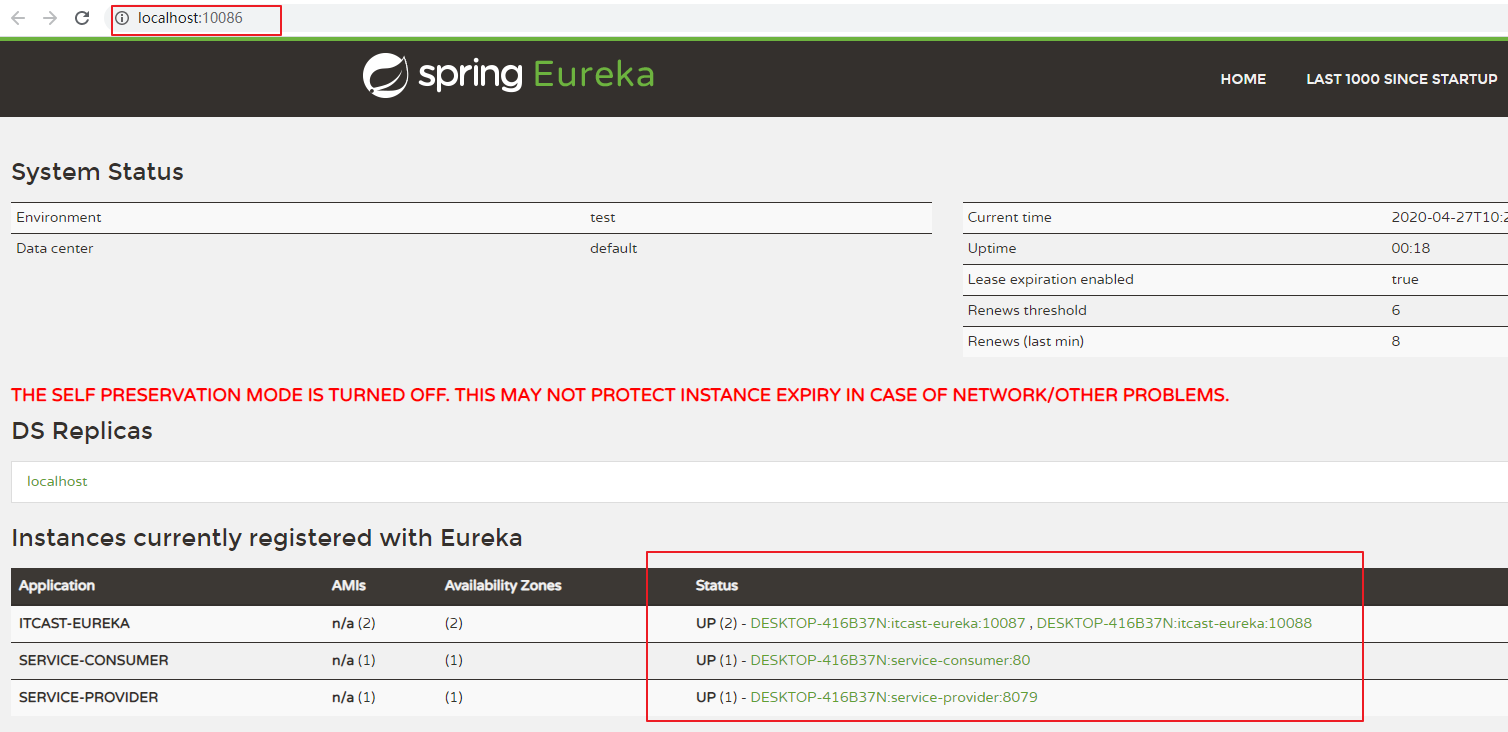Open DESKTOP-416B37N:itcast-eureka:10087 instance link

pyautogui.click(x=888, y=623)
